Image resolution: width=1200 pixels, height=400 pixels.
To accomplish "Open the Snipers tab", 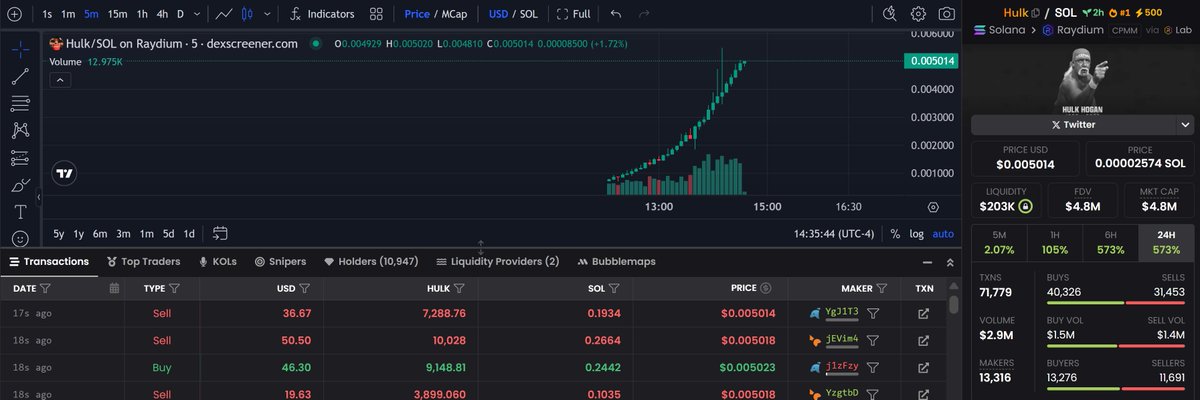I will coord(280,261).
